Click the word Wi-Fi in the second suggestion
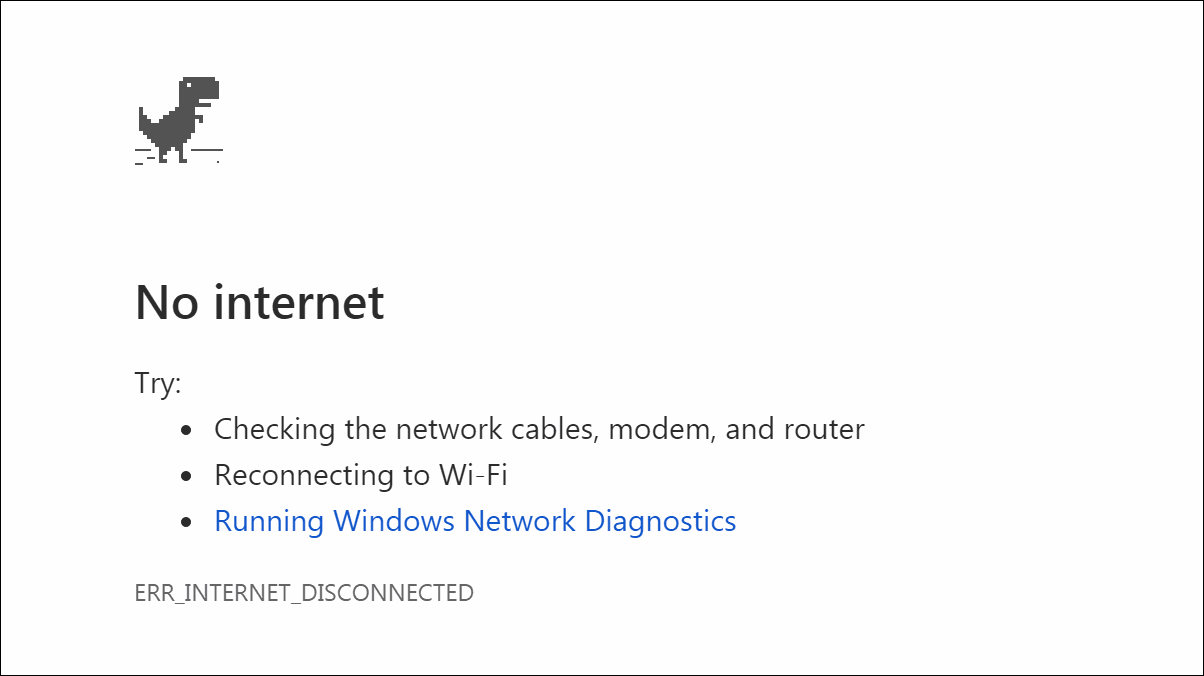The height and width of the screenshot is (676, 1204). (473, 475)
